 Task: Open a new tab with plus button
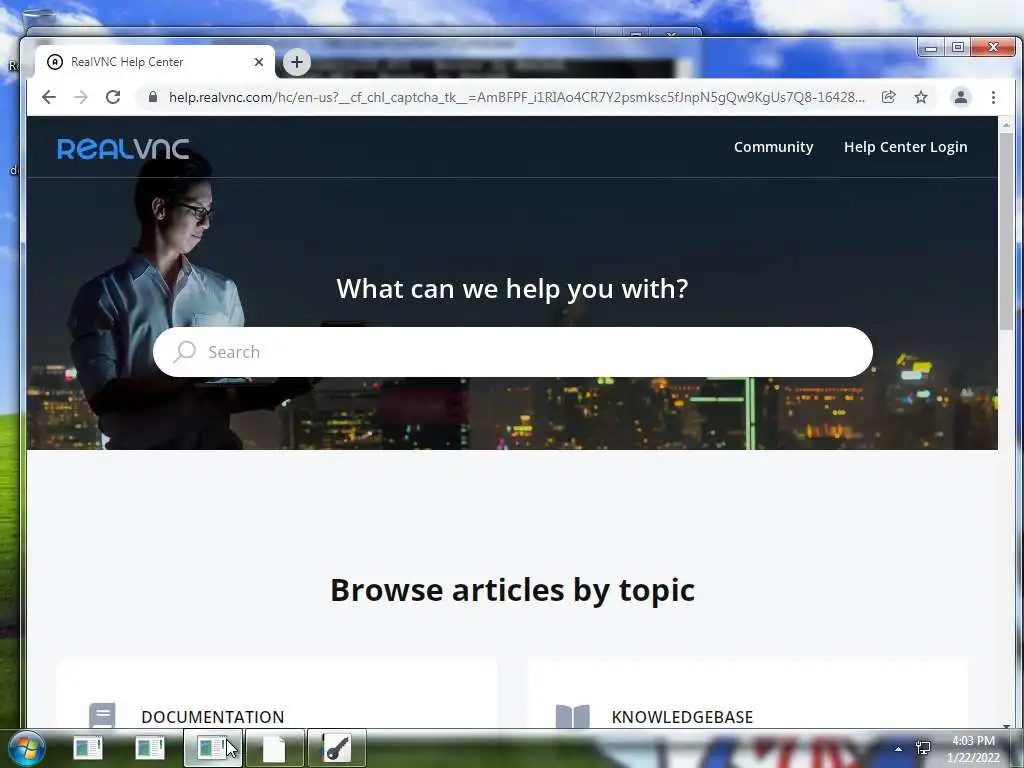(296, 62)
